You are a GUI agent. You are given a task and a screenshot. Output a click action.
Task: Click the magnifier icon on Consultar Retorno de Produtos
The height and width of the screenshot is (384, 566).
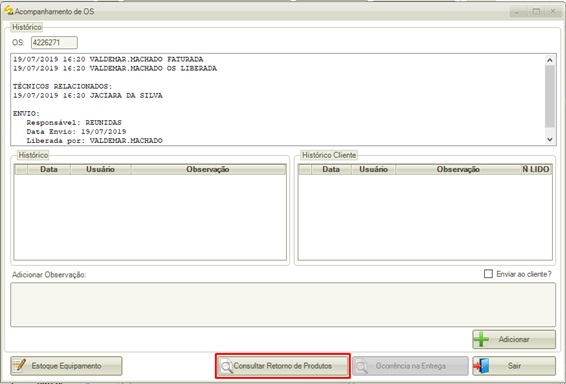coord(227,366)
